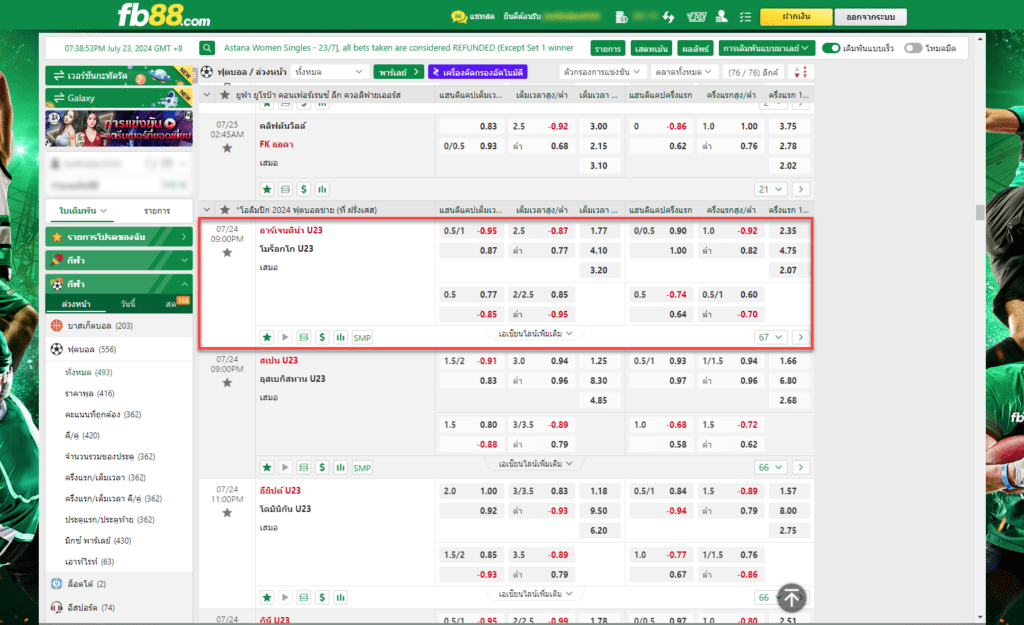Click odds 1.77 for อาร์เจนตินา U23 full-time
Viewport: 1024px width, 625px height.
coord(598,231)
